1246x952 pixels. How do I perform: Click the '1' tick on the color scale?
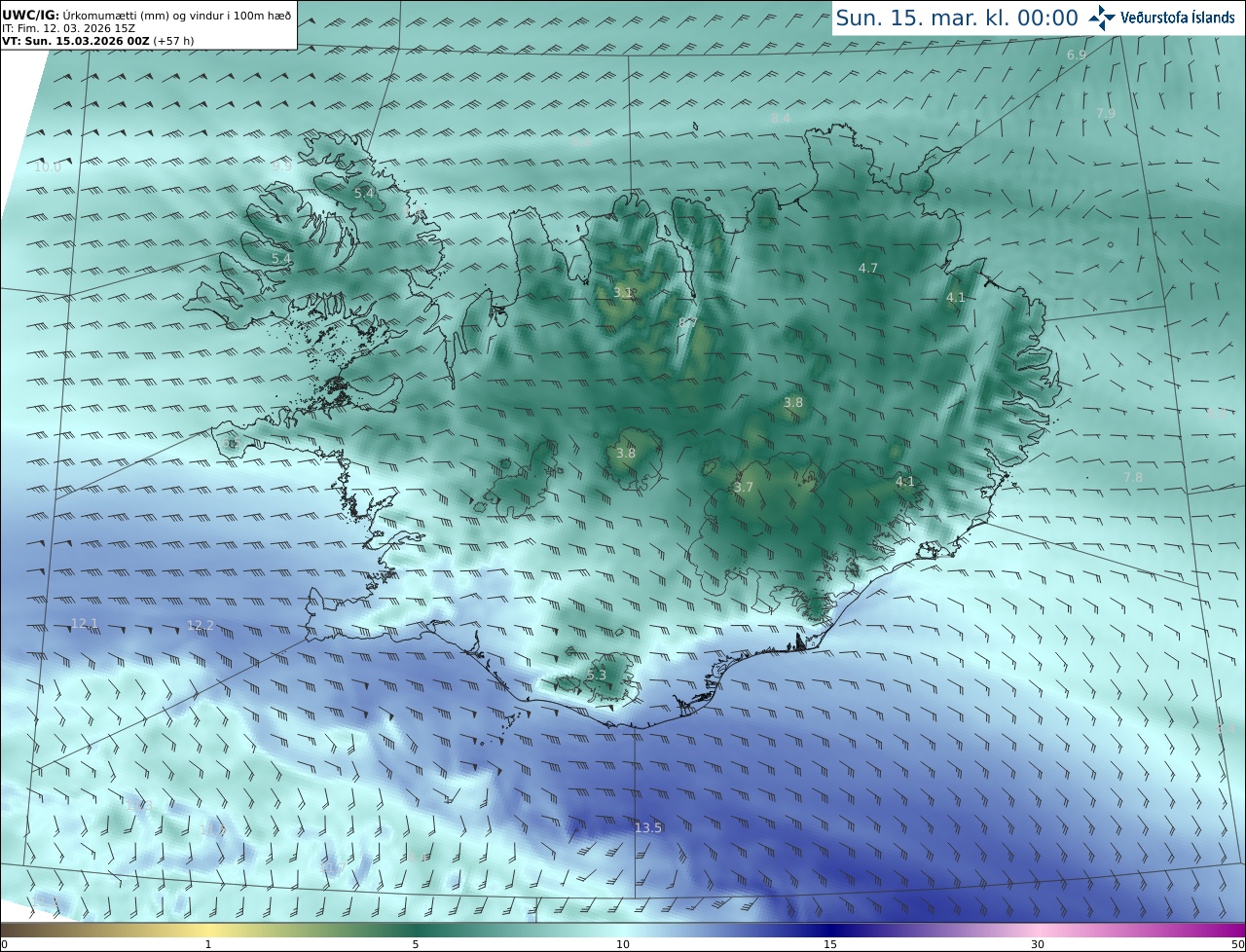(x=208, y=944)
